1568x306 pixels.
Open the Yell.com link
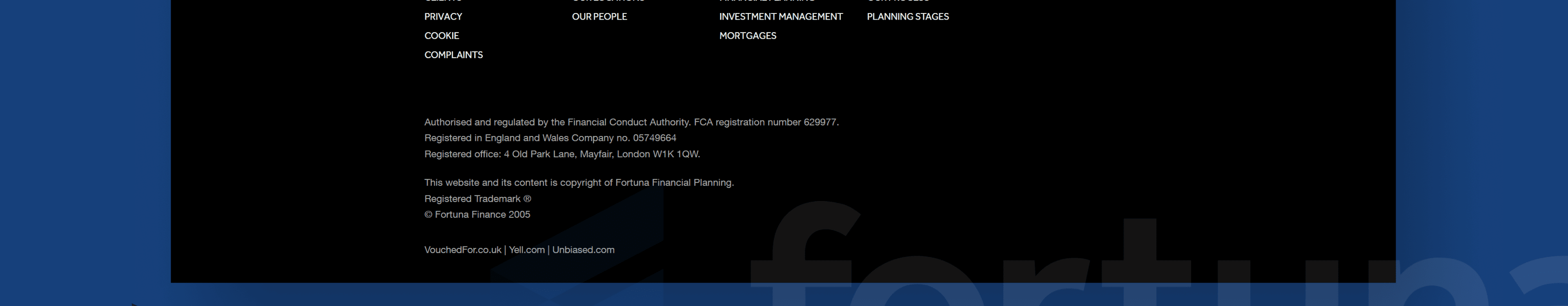pyautogui.click(x=526, y=250)
